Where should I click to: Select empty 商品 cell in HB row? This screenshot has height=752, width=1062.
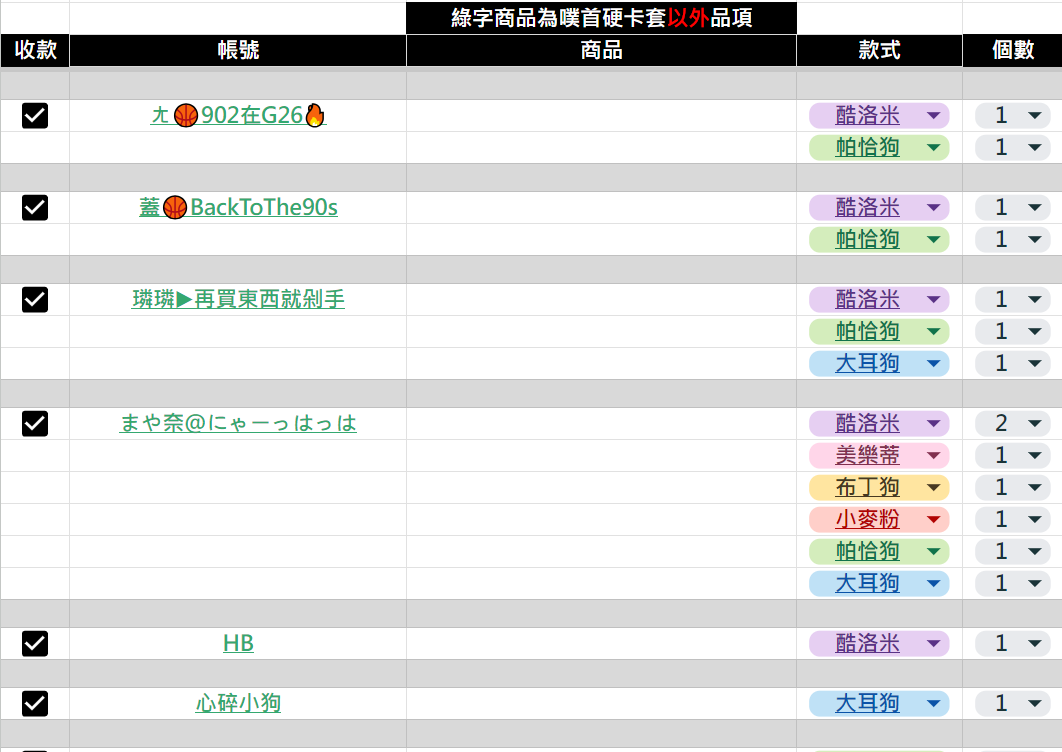[601, 644]
